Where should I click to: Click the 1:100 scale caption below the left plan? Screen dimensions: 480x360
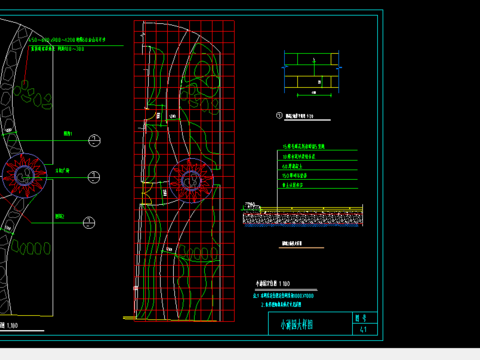coord(9,325)
